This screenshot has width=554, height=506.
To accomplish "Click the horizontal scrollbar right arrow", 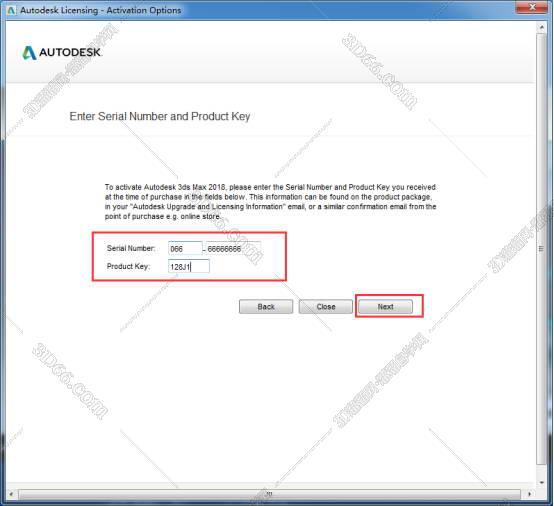I will coord(529,494).
